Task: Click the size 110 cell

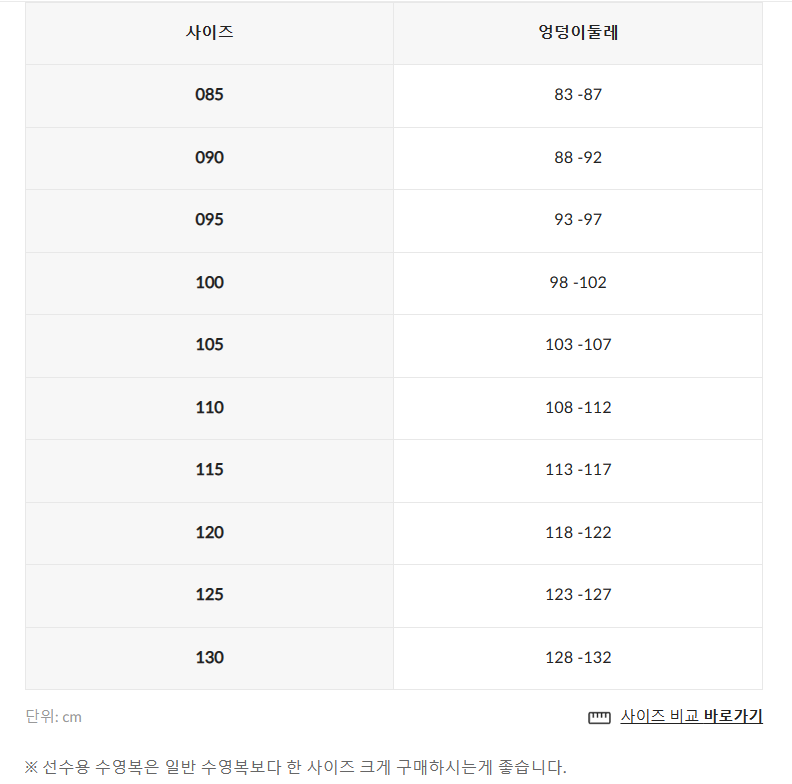Action: point(210,408)
